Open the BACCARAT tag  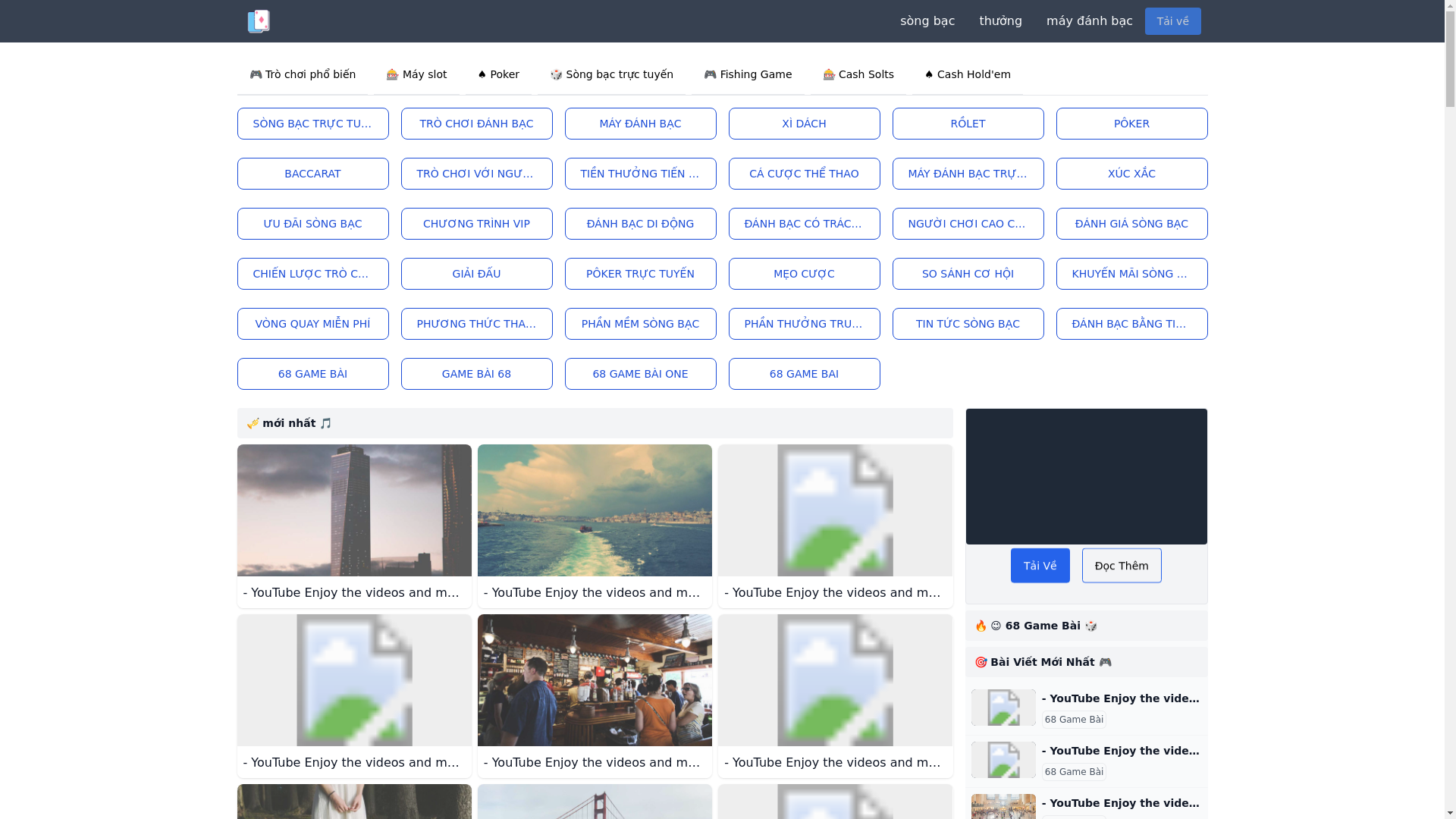click(x=312, y=174)
